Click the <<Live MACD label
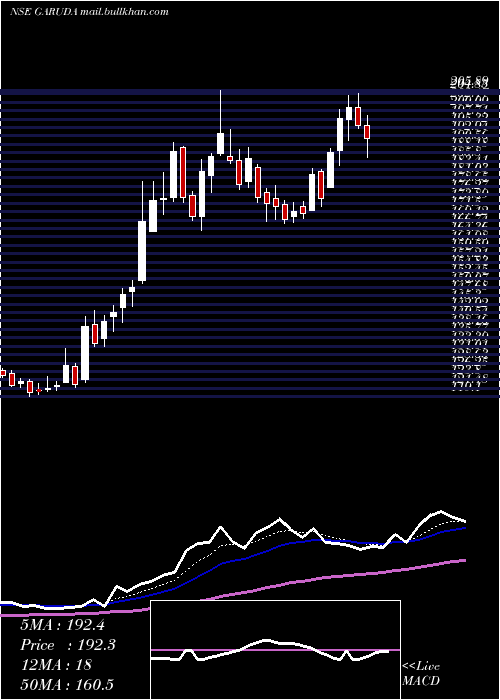This screenshot has height=700, width=500. [421, 674]
